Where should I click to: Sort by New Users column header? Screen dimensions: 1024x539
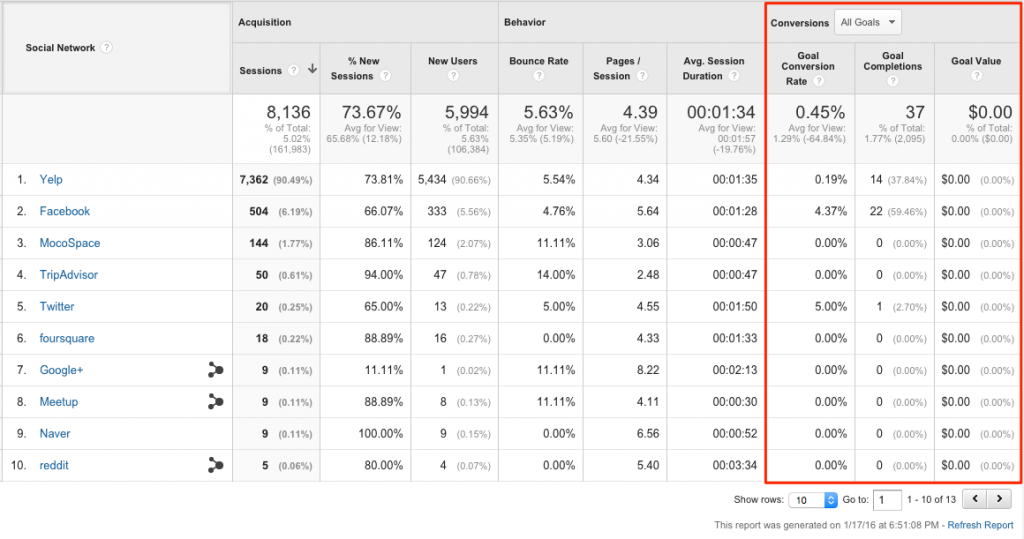[x=453, y=61]
